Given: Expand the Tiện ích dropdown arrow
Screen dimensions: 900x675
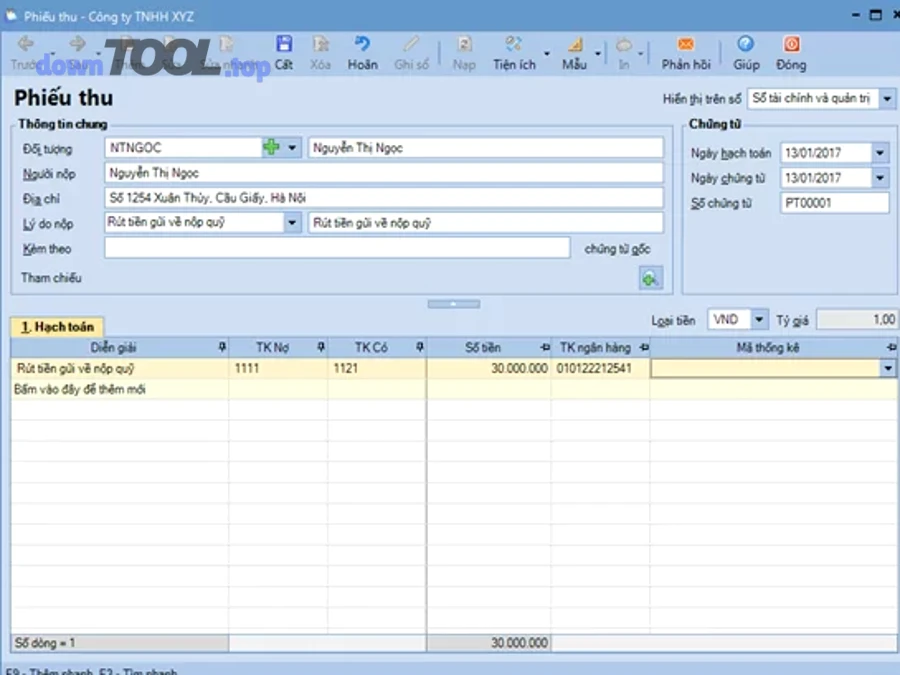Looking at the screenshot, I should pos(546,54).
